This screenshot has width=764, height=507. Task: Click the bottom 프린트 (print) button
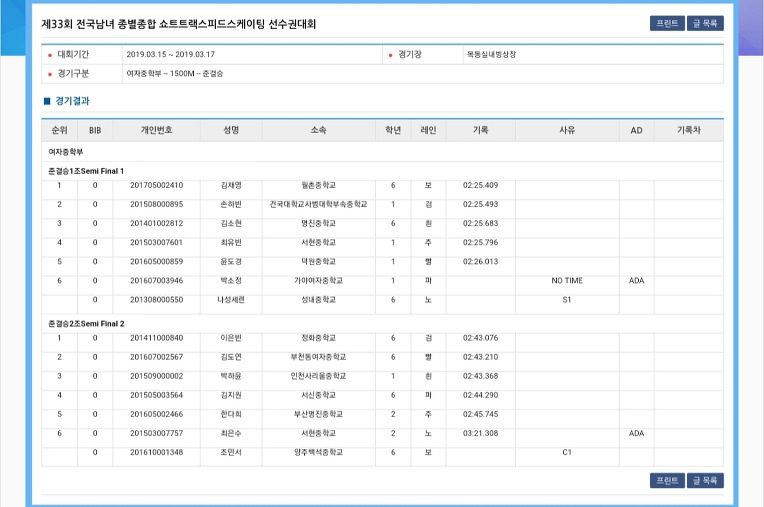(x=667, y=481)
